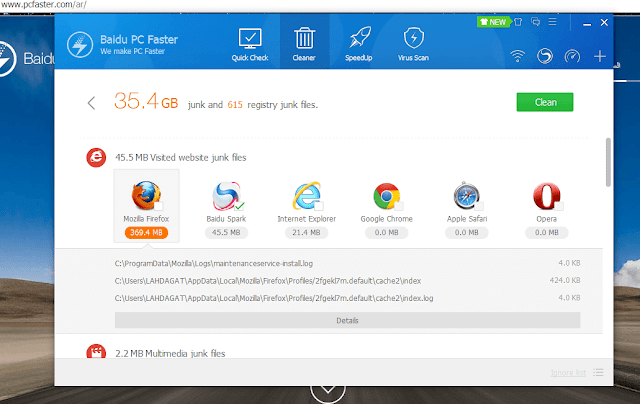This screenshot has height=404, width=640.
Task: Open the SpeedUp tab
Action: coord(359,44)
